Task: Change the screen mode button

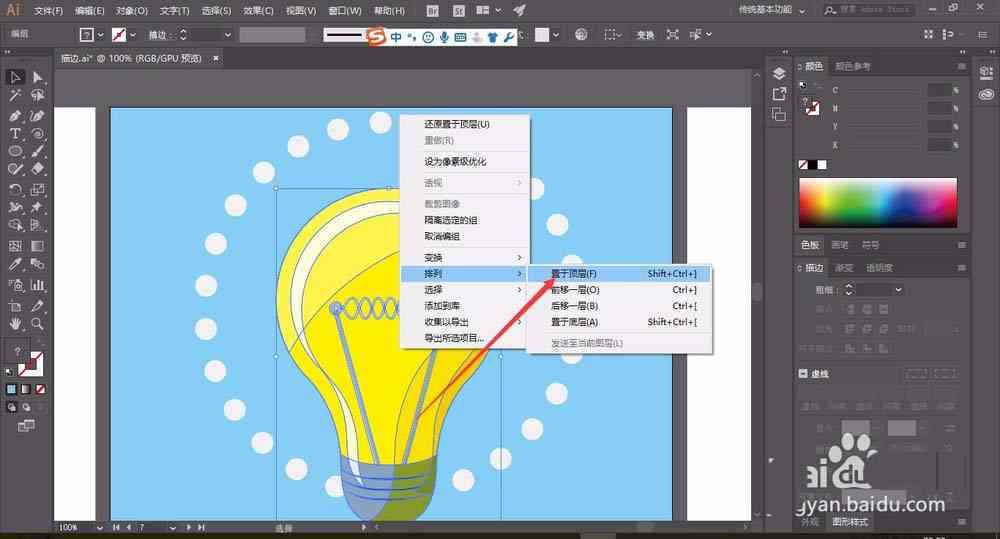Action: [26, 425]
